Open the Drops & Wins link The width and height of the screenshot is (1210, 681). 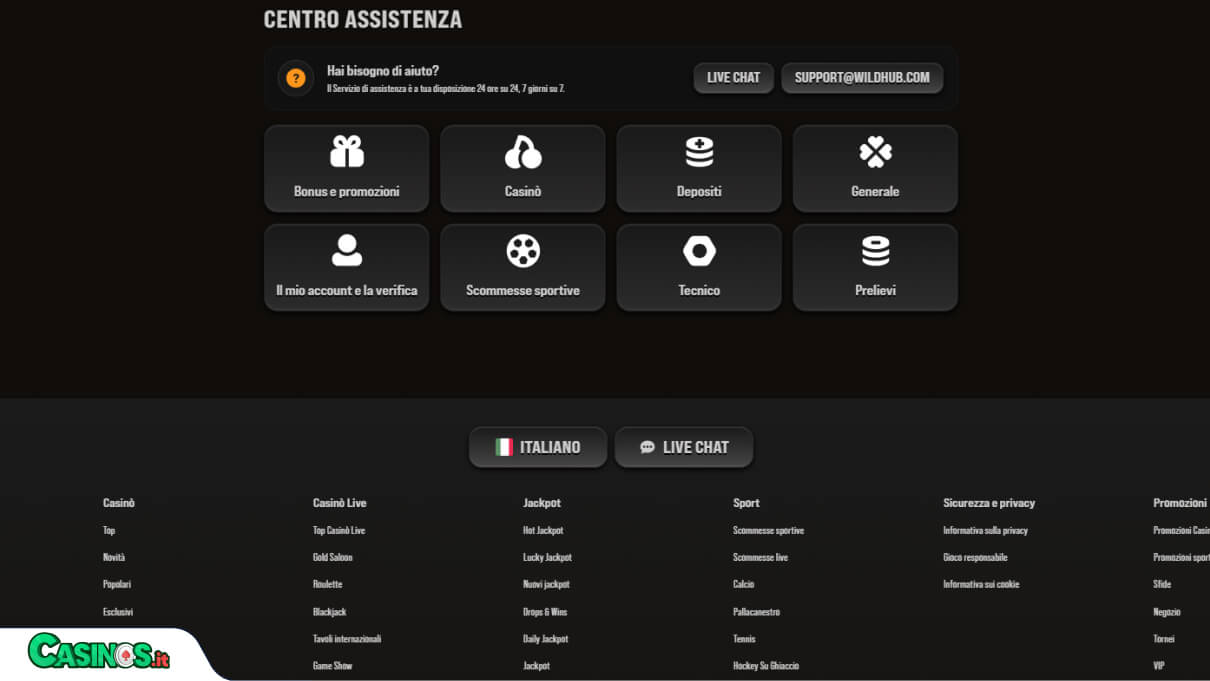pos(545,611)
